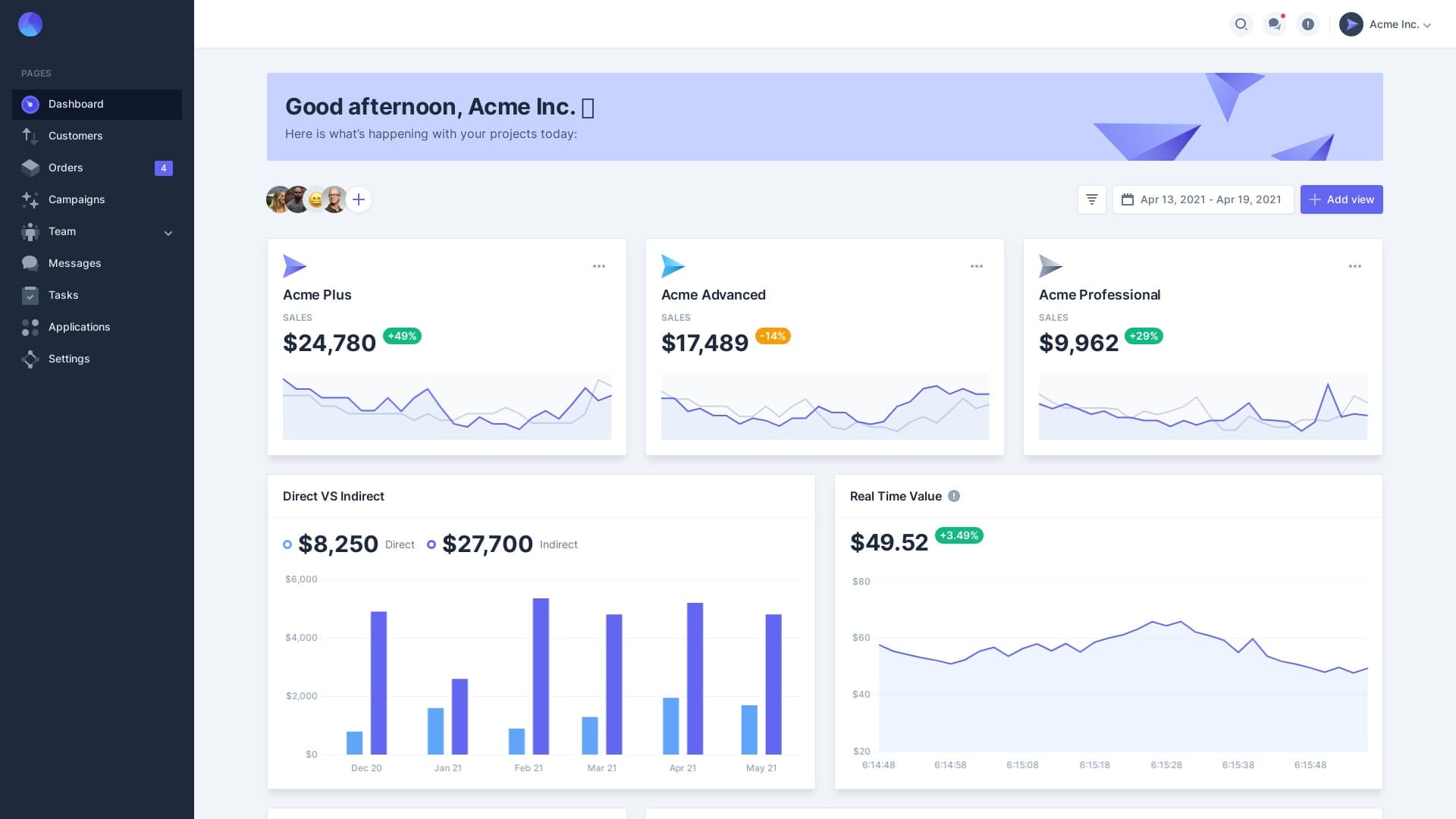Expand the Team sidebar submenu
This screenshot has height=819, width=1456.
pyautogui.click(x=168, y=233)
